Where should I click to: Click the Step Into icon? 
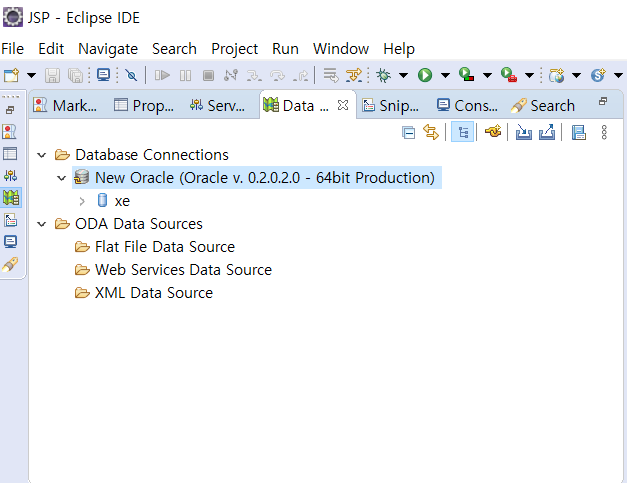254,75
